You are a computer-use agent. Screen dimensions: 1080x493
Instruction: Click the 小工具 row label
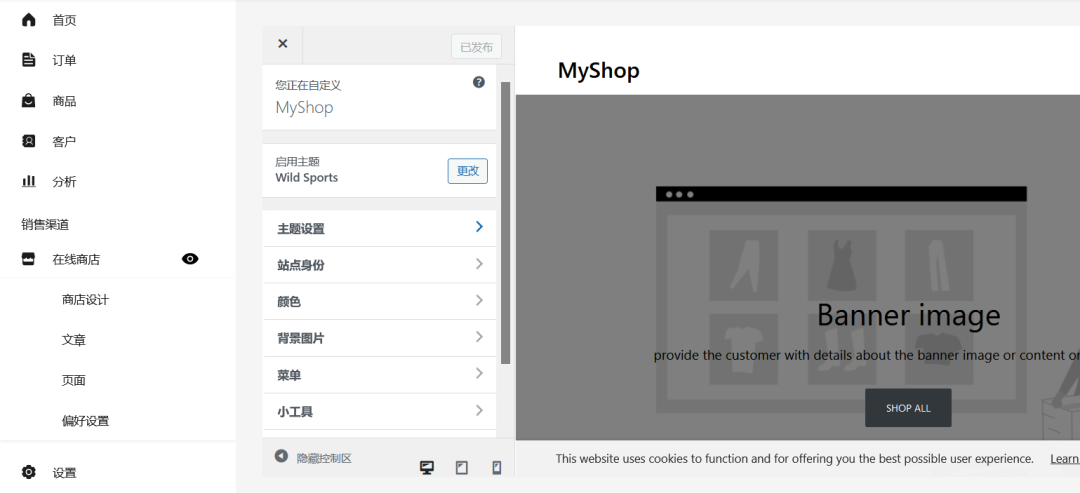(295, 412)
